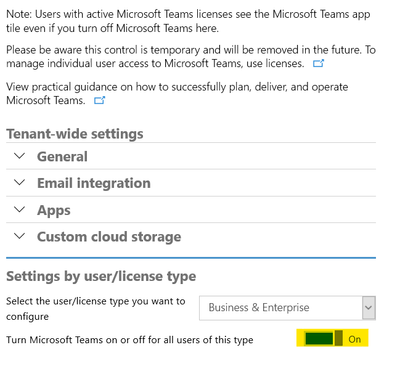Image resolution: width=400 pixels, height=377 pixels.
Task: Expand the Apps section chevron
Action: coord(20,209)
